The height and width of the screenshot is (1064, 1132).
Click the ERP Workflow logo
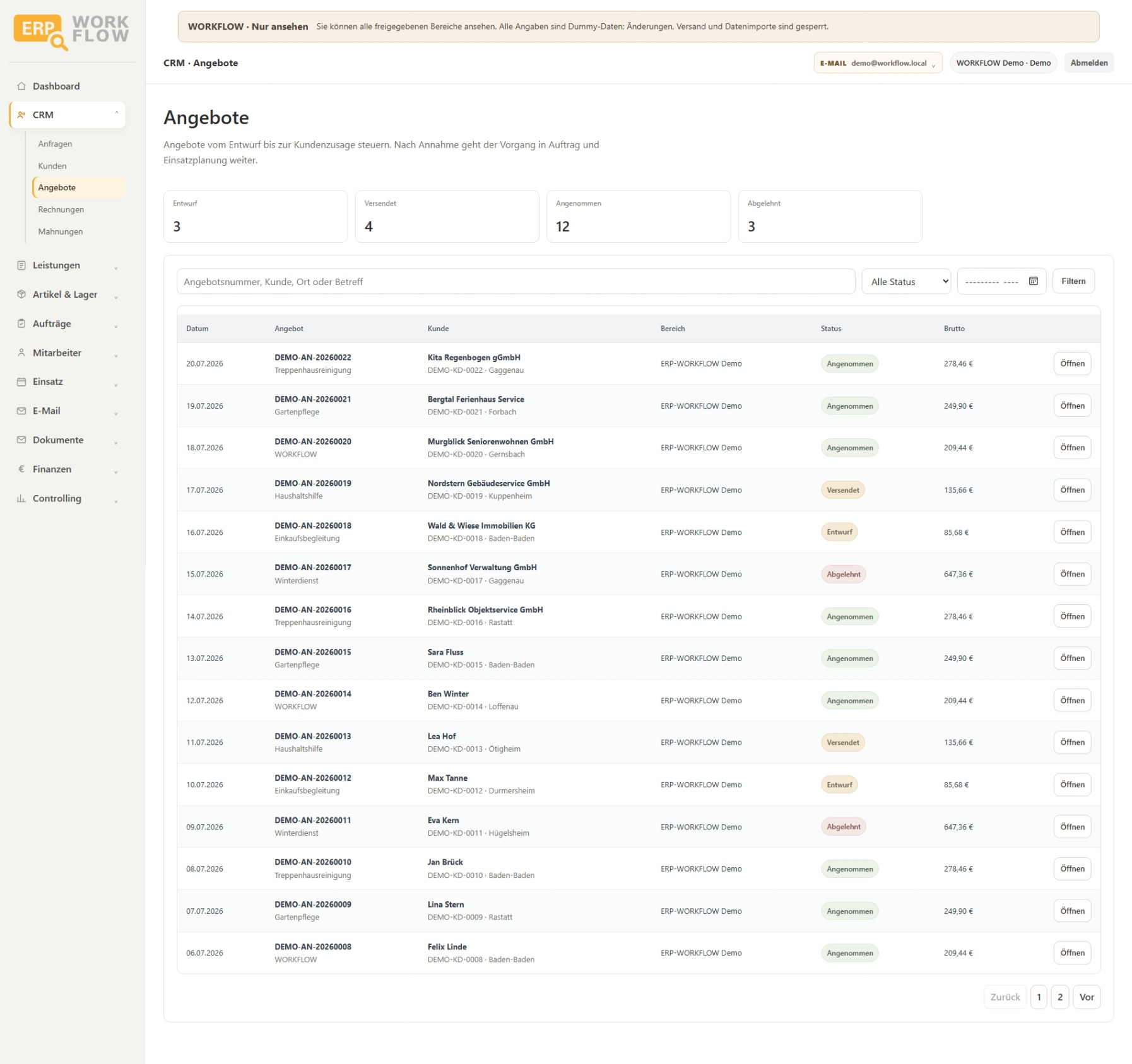pos(71,32)
